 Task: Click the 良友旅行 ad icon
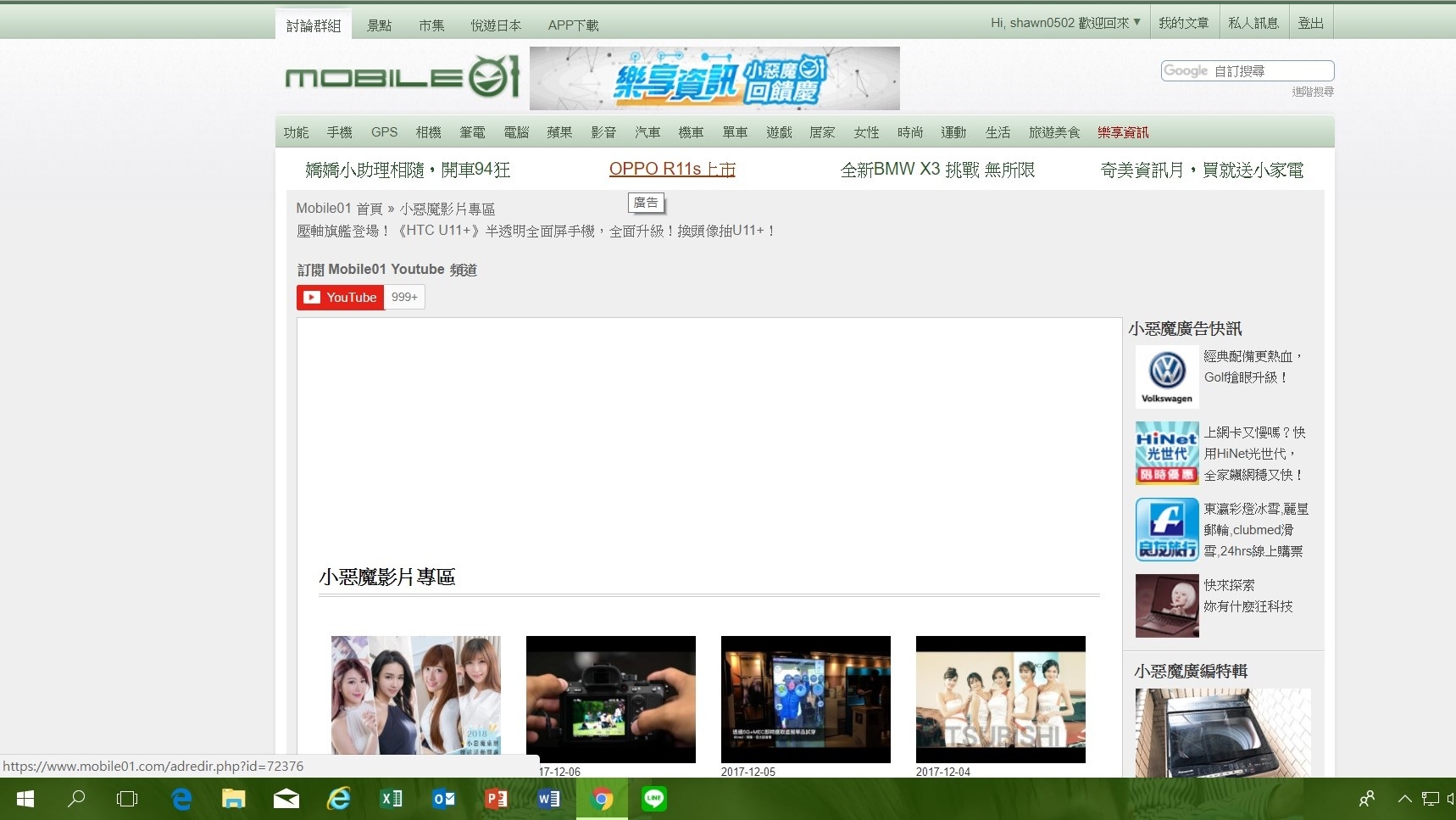coord(1167,529)
